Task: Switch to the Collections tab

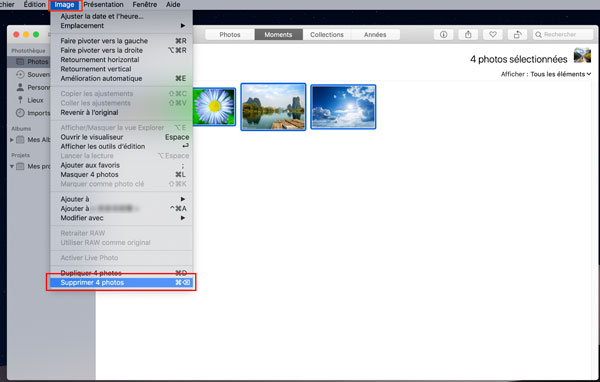Action: 327,34
